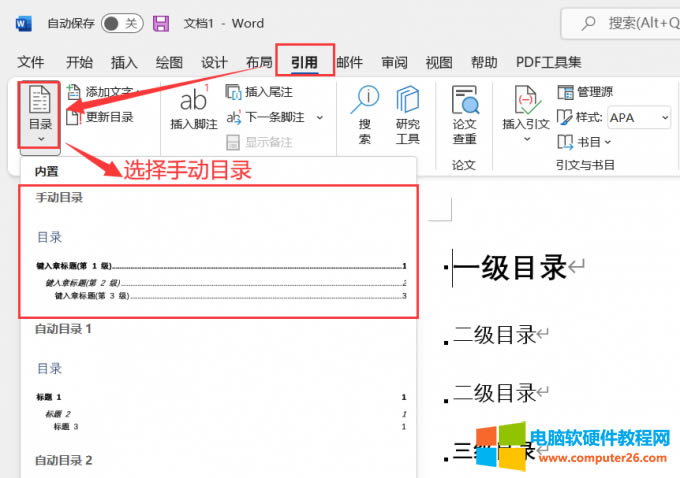Viewport: 680px width, 478px height.
Task: Open 研究工具 researcher tool
Action: pos(407,113)
